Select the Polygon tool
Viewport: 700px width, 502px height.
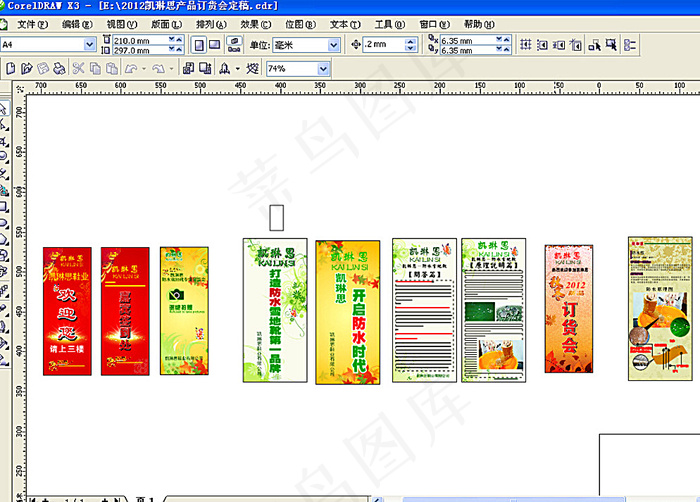click(x=4, y=239)
